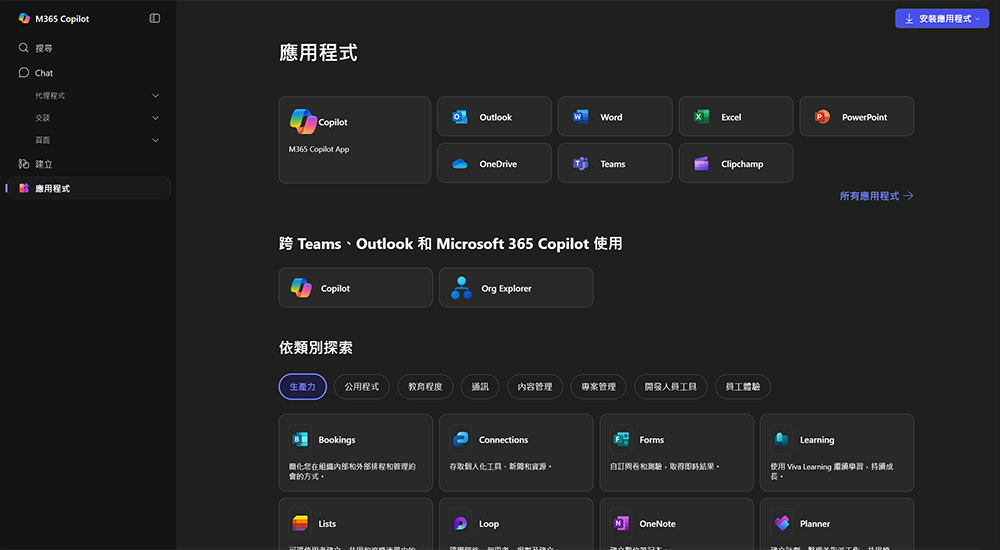Click the OneNote app icon
Screen dimensions: 1000x550
[621, 523]
